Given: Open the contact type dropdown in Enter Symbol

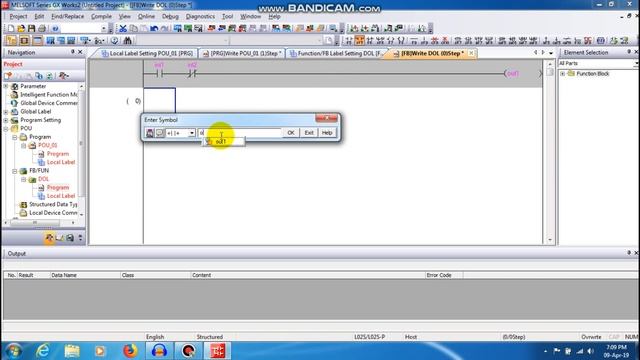Looking at the screenshot, I should click(191, 133).
